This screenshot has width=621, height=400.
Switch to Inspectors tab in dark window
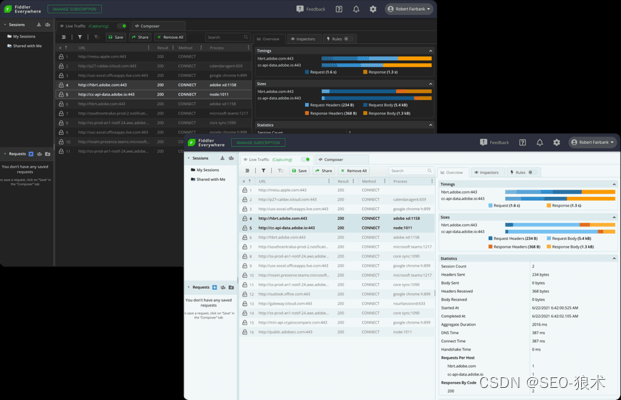pyautogui.click(x=303, y=39)
